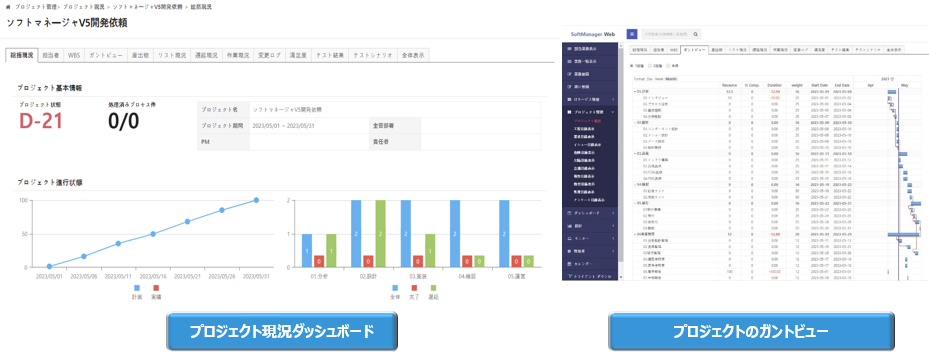Click the ダッシュボード sidebar icon
The height and width of the screenshot is (360, 929).
[569, 213]
